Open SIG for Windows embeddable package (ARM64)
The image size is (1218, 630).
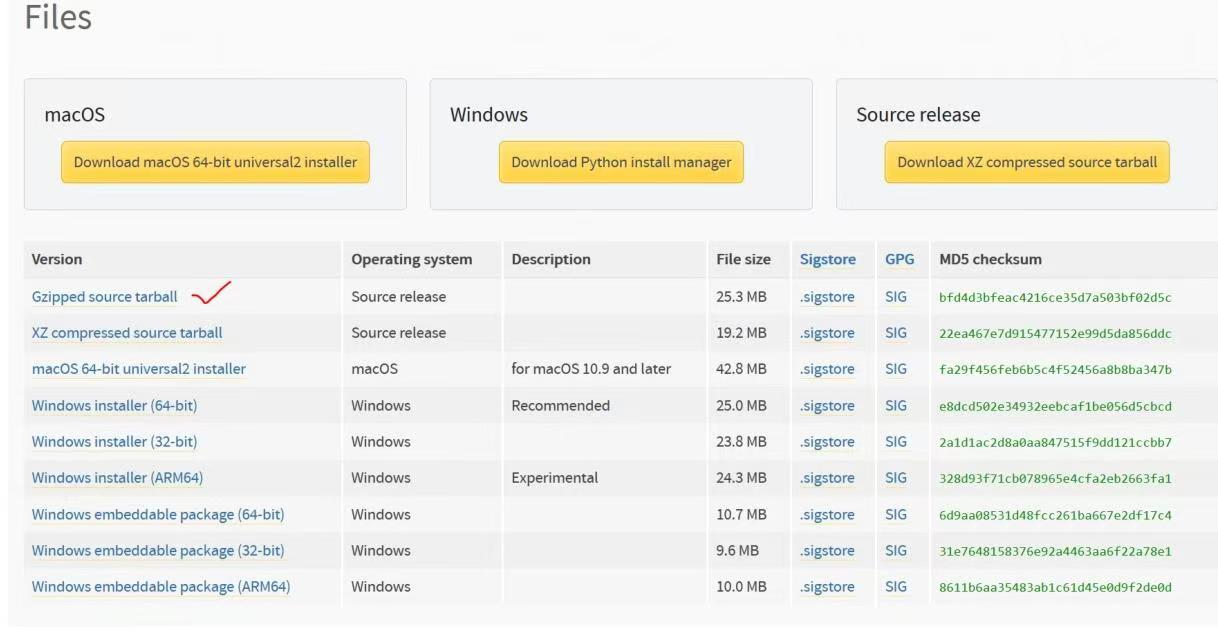pyautogui.click(x=896, y=587)
